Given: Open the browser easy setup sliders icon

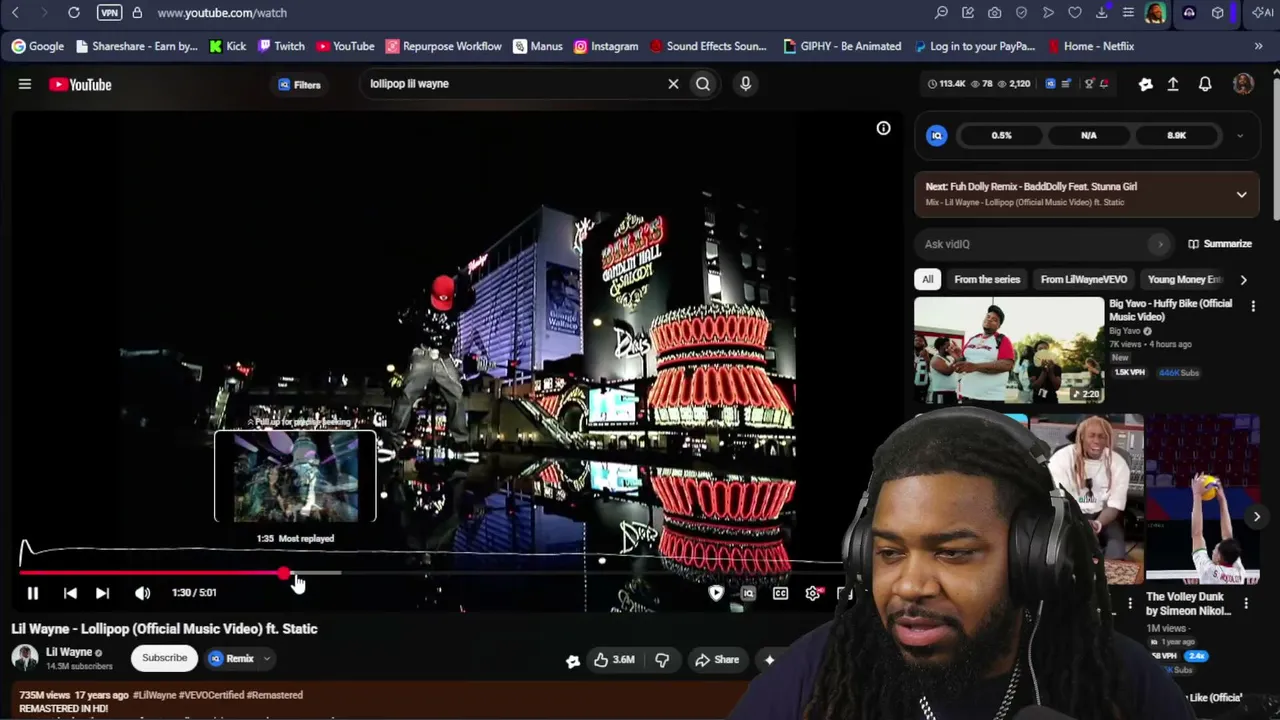Looking at the screenshot, I should tap(1128, 13).
